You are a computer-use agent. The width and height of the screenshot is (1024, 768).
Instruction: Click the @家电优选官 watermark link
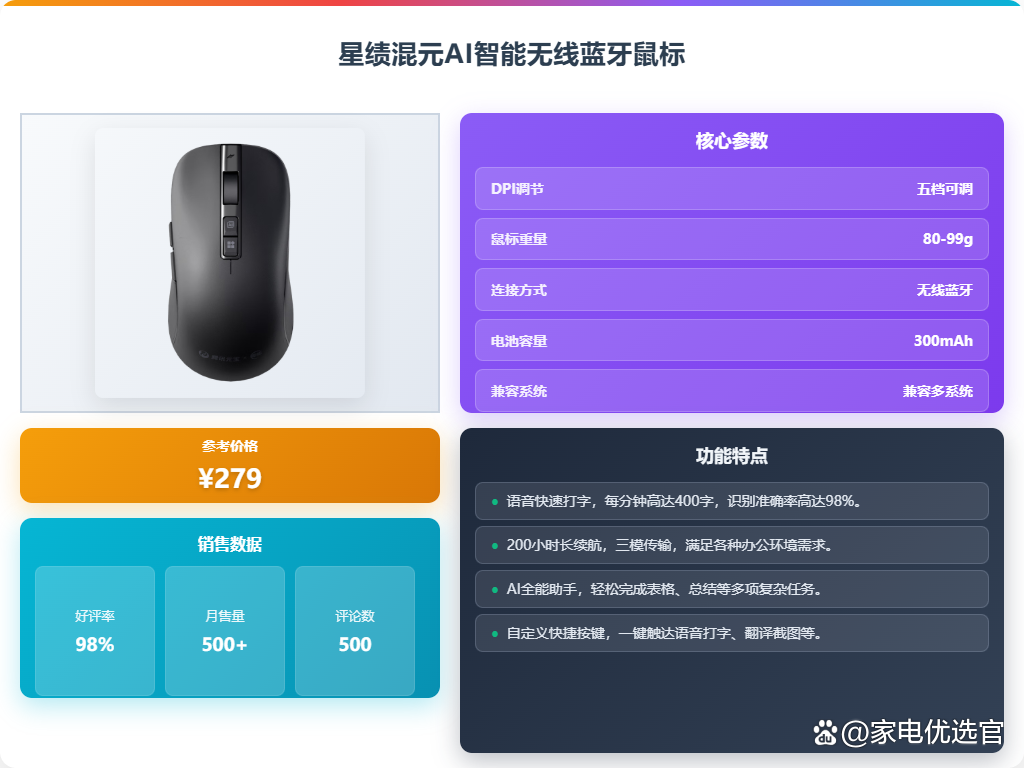[921, 732]
